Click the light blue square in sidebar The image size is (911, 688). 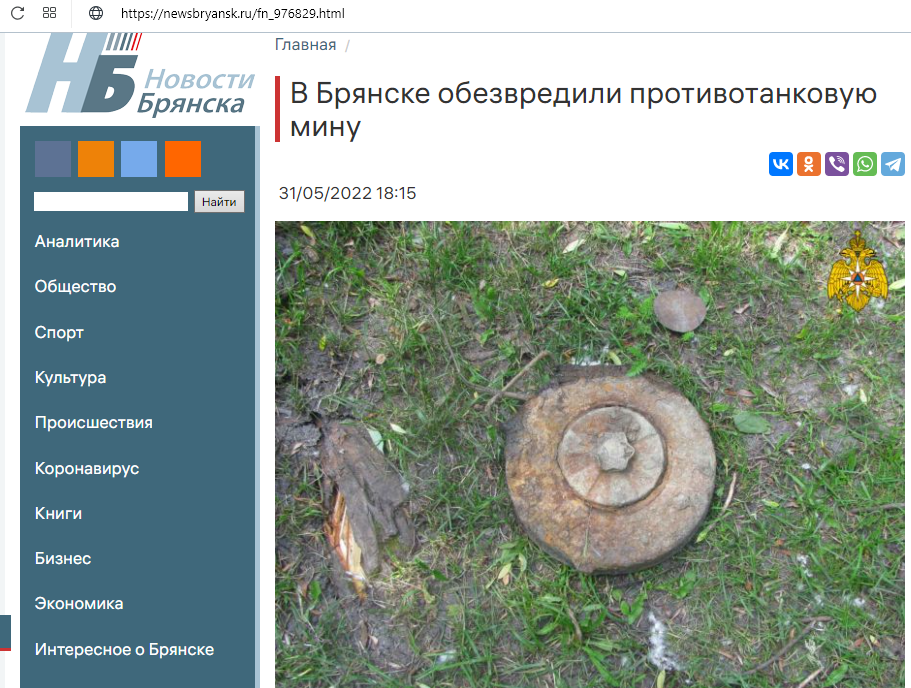[x=139, y=159]
